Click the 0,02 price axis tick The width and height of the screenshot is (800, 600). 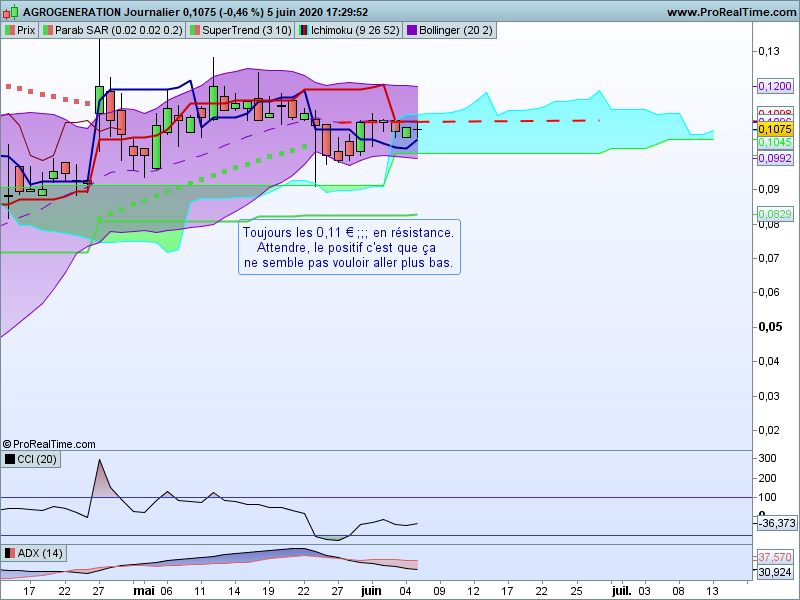(x=769, y=430)
